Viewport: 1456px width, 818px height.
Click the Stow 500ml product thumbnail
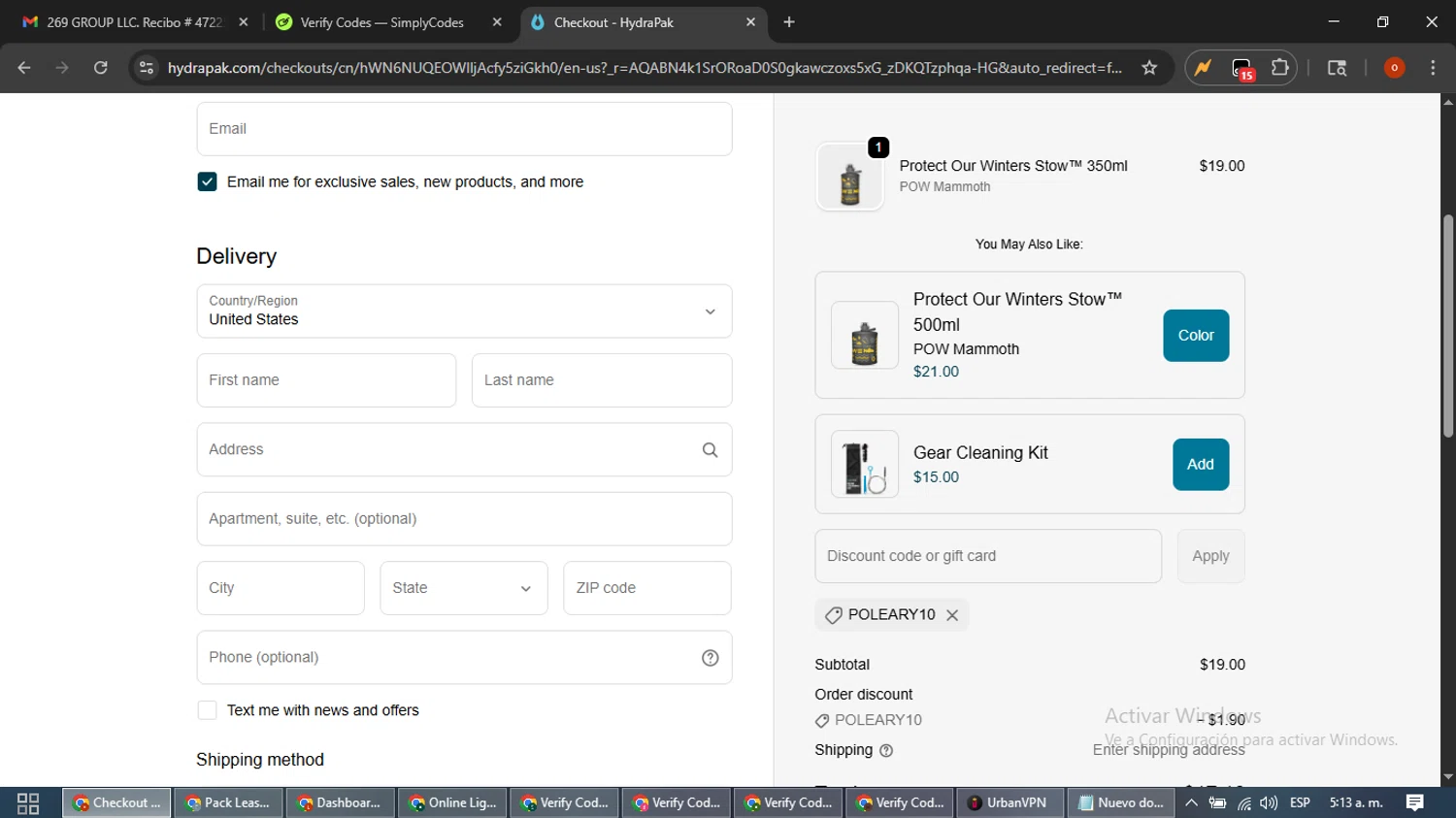(865, 336)
